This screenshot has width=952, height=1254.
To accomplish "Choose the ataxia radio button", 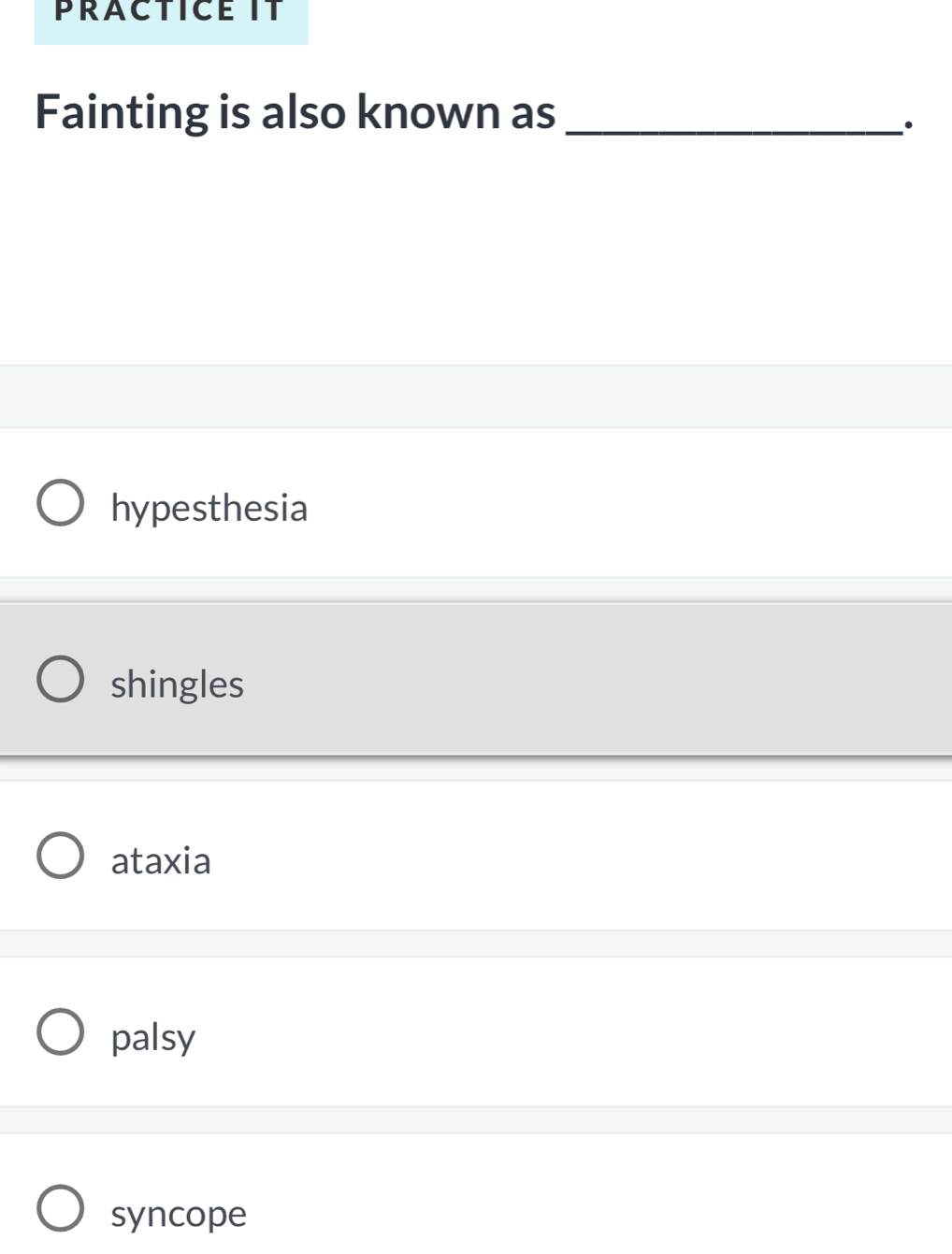I will click(60, 857).
